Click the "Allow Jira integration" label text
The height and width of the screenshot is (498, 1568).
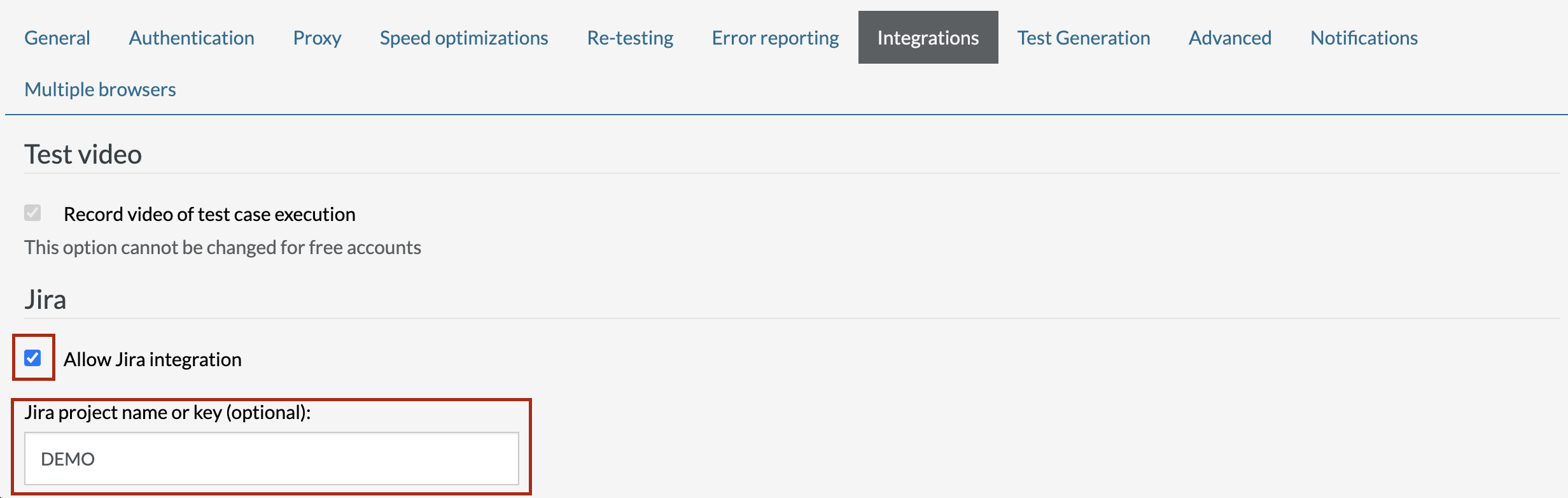[x=153, y=359]
